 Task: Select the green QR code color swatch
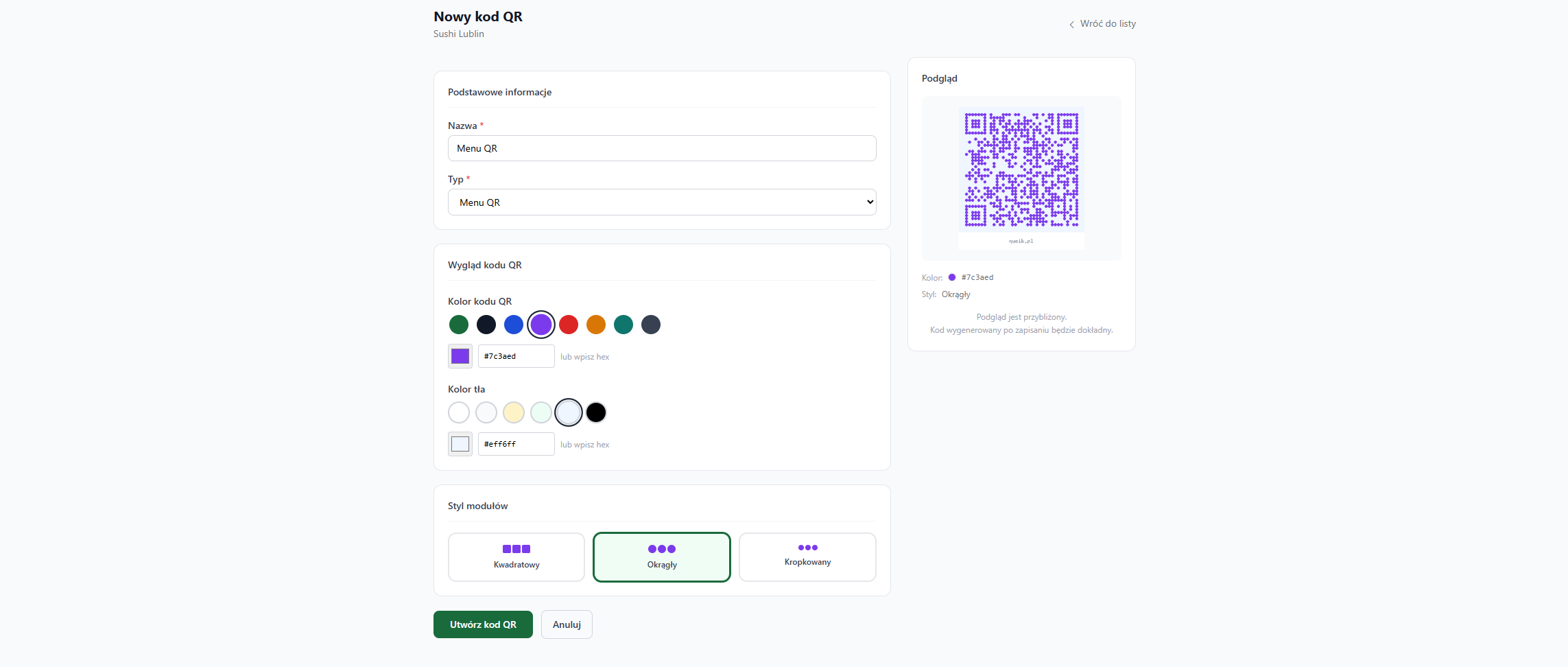click(x=459, y=325)
